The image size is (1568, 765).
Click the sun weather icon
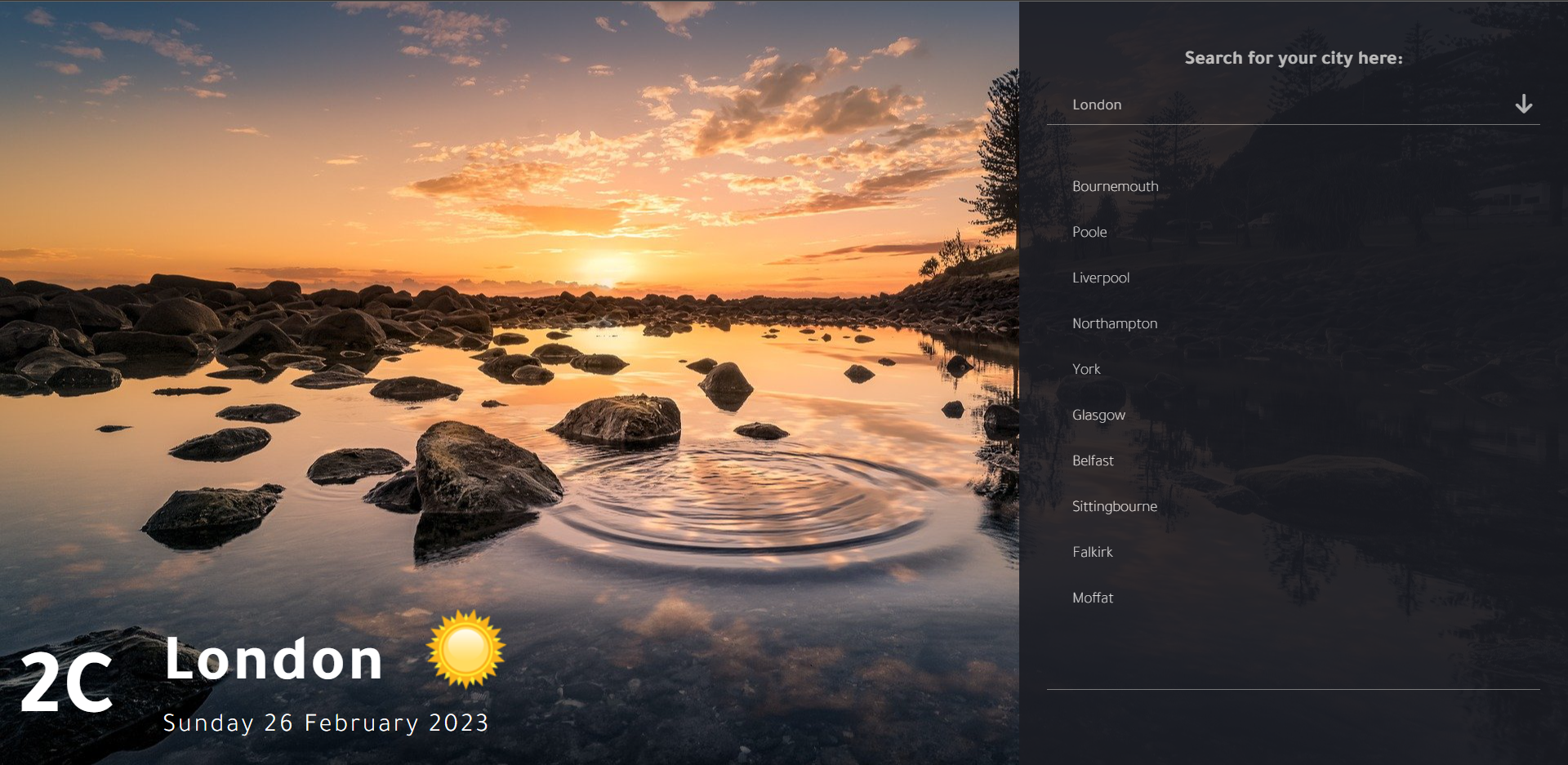465,649
